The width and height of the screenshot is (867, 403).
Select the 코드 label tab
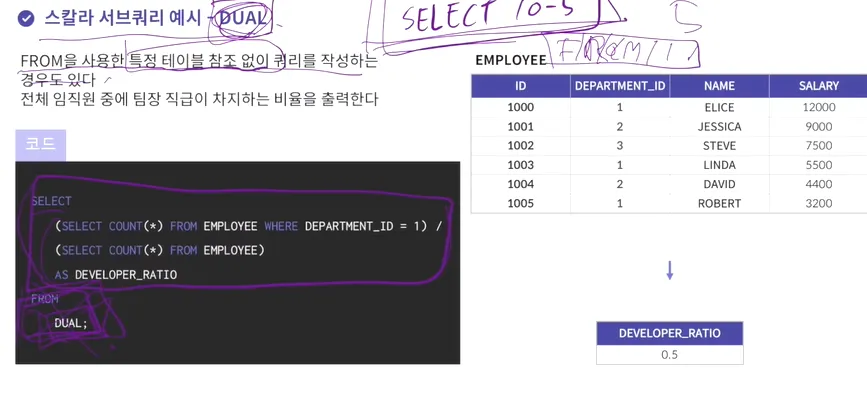tap(40, 145)
